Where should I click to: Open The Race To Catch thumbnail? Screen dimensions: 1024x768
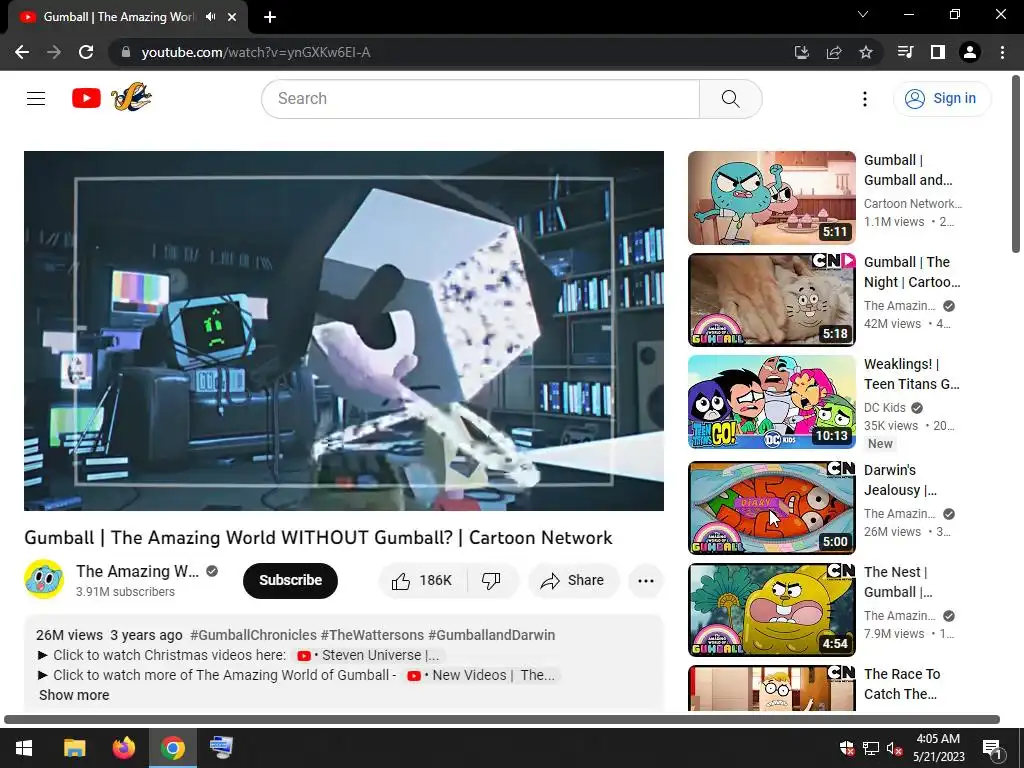(x=771, y=688)
